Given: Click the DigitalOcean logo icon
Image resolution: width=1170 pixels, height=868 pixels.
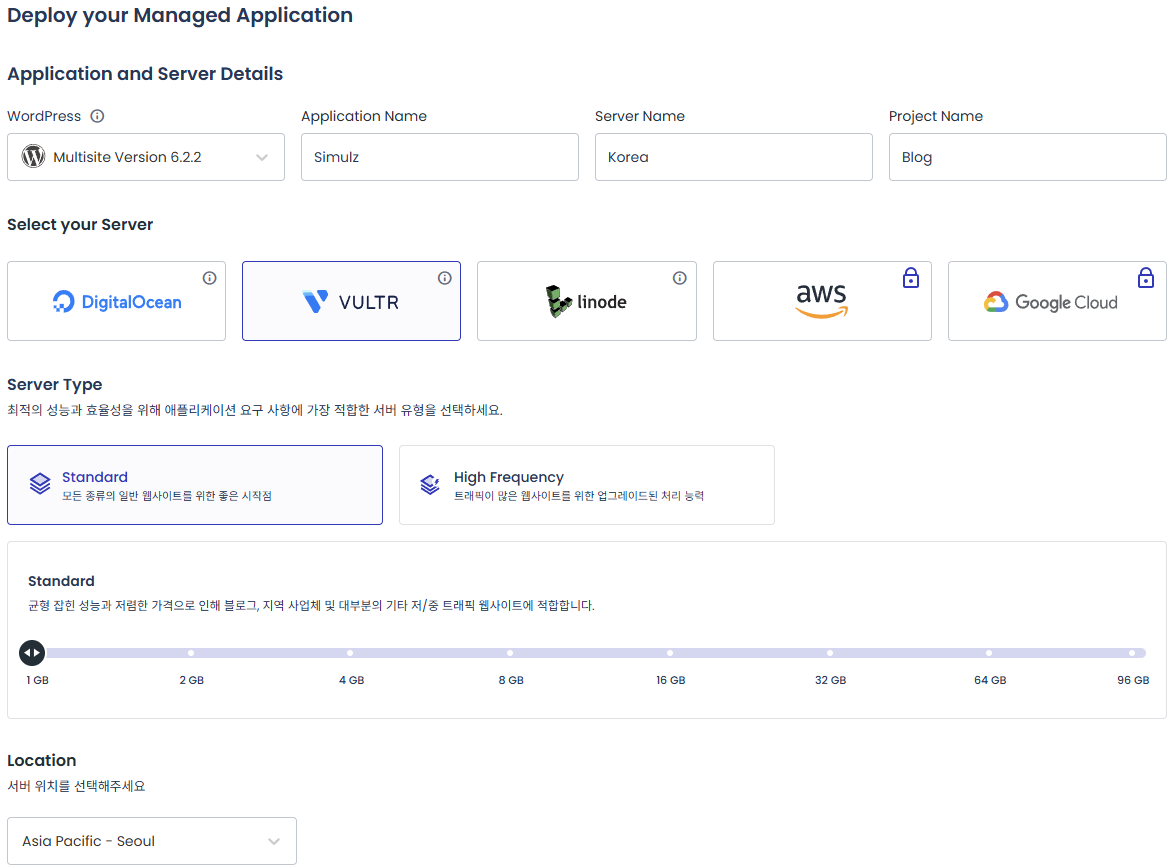Looking at the screenshot, I should coord(63,302).
